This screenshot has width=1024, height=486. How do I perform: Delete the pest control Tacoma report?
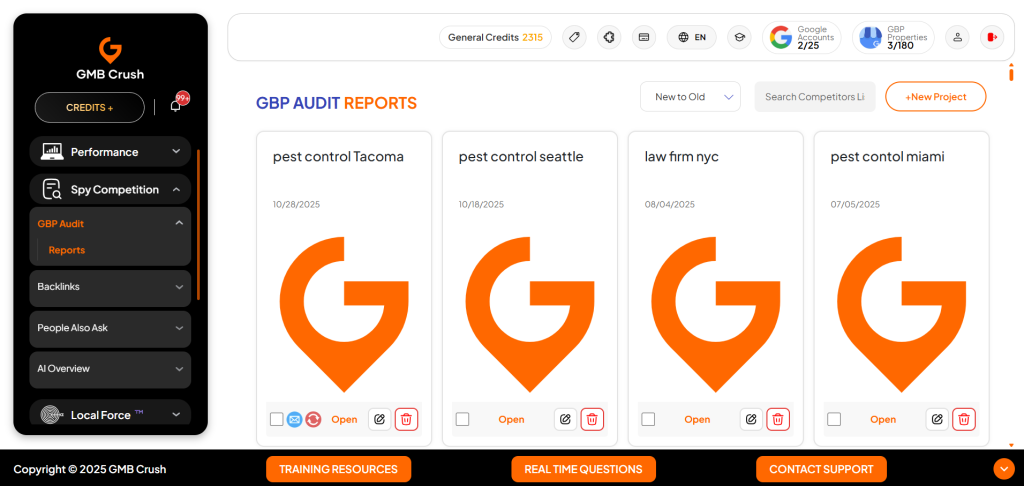(406, 419)
